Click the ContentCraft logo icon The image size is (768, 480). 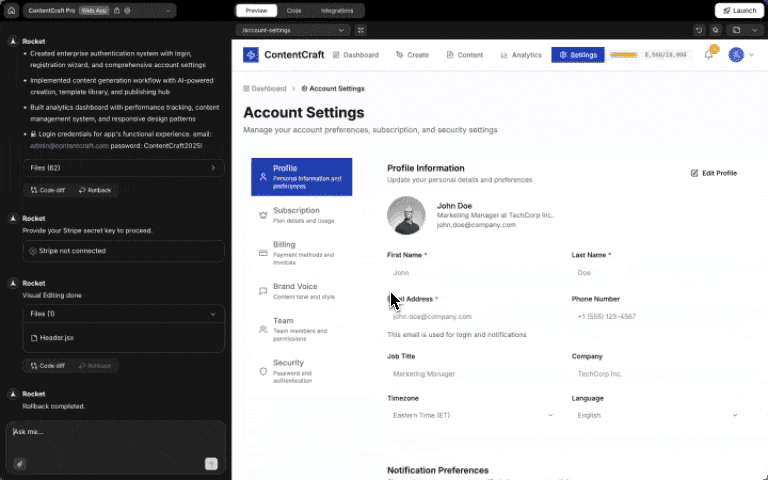tap(250, 54)
